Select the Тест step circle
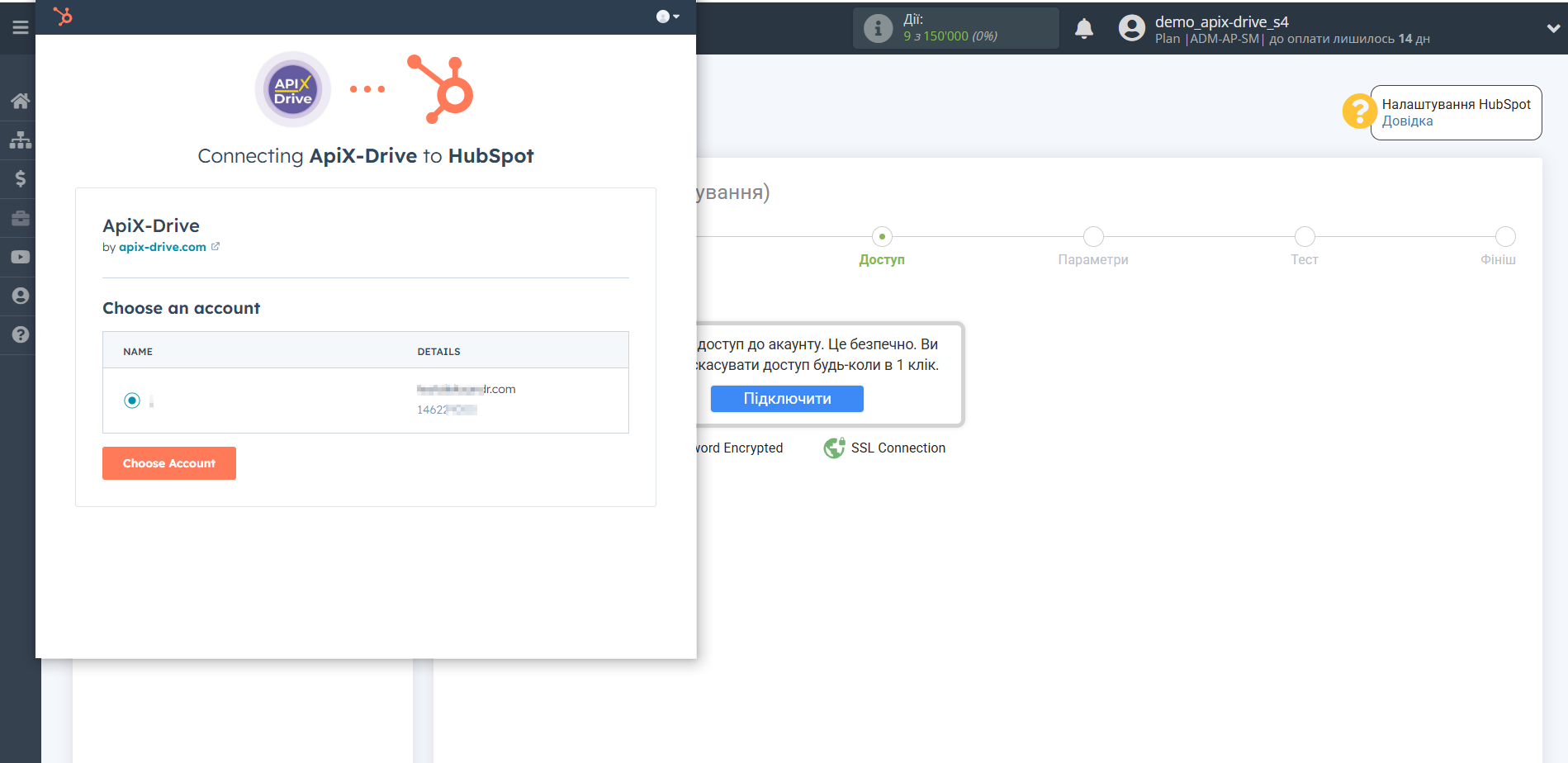 [x=1305, y=236]
